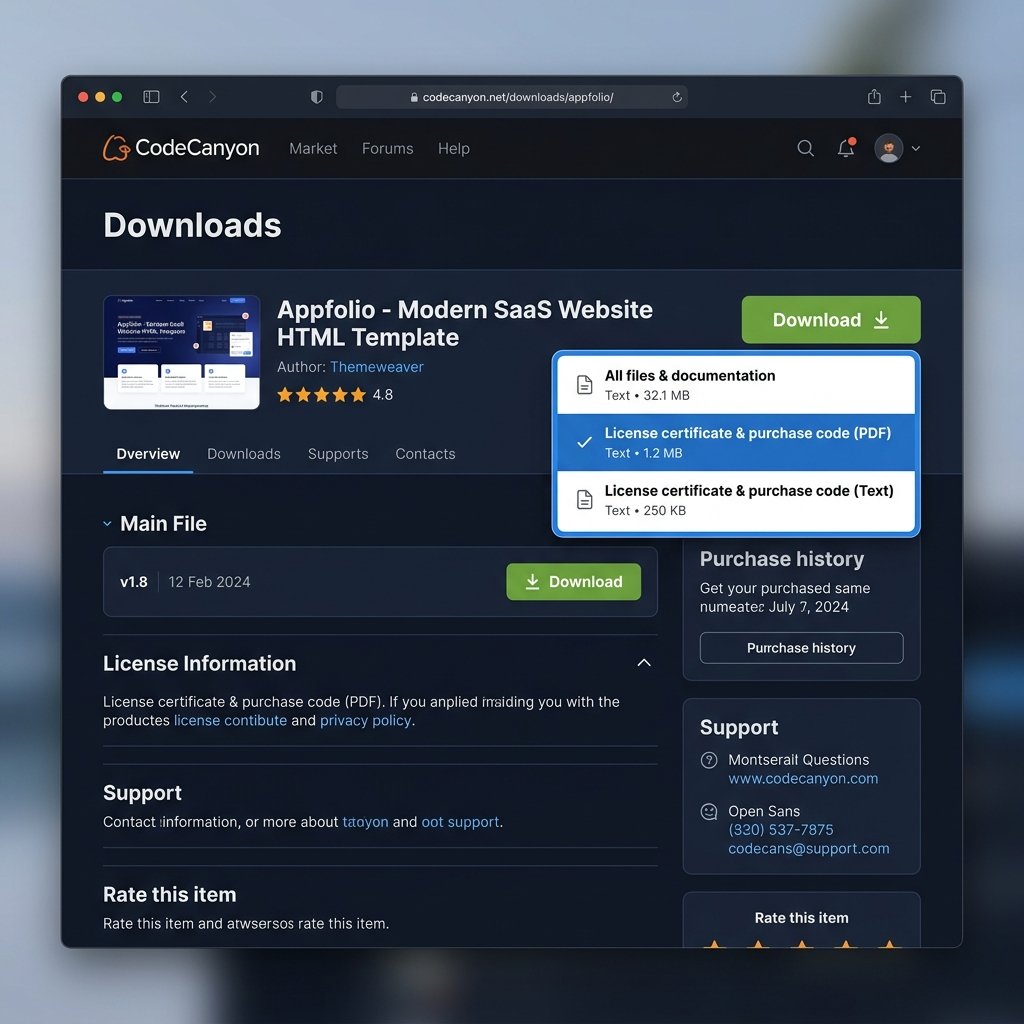Expand account menu chevron beside avatar

[x=916, y=148]
